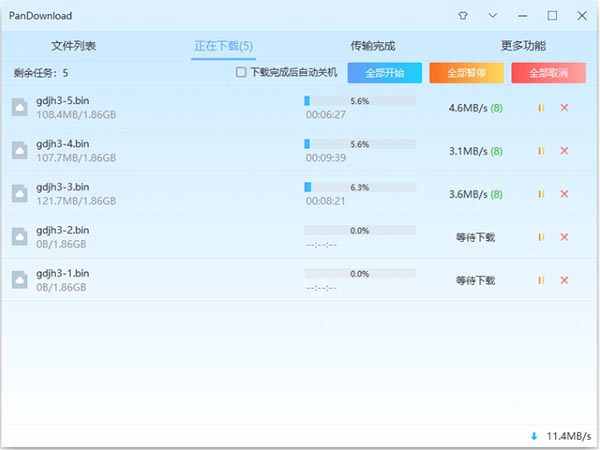Click the gdjh3-3.bin 6.3% progress bar
This screenshot has height=450, width=600.
coord(360,188)
